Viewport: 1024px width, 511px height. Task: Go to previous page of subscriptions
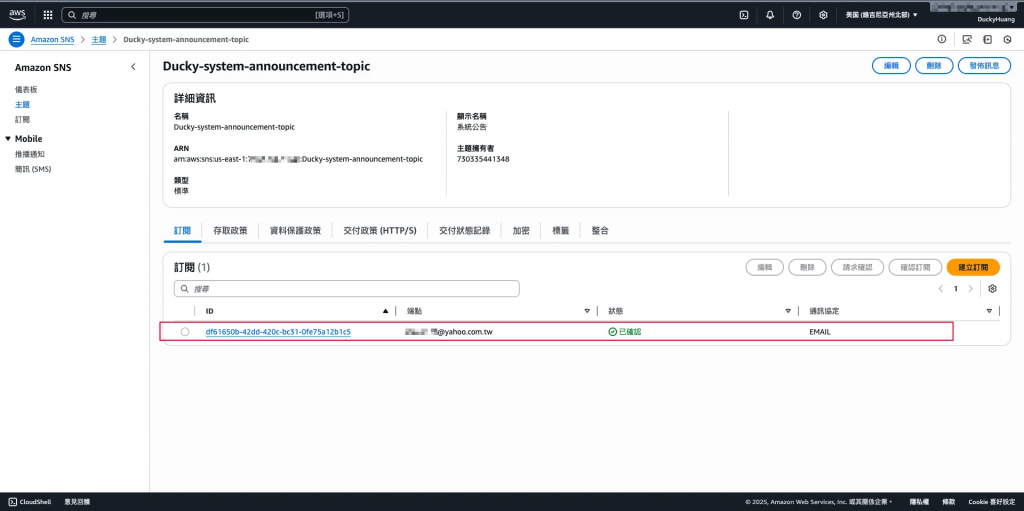click(940, 289)
